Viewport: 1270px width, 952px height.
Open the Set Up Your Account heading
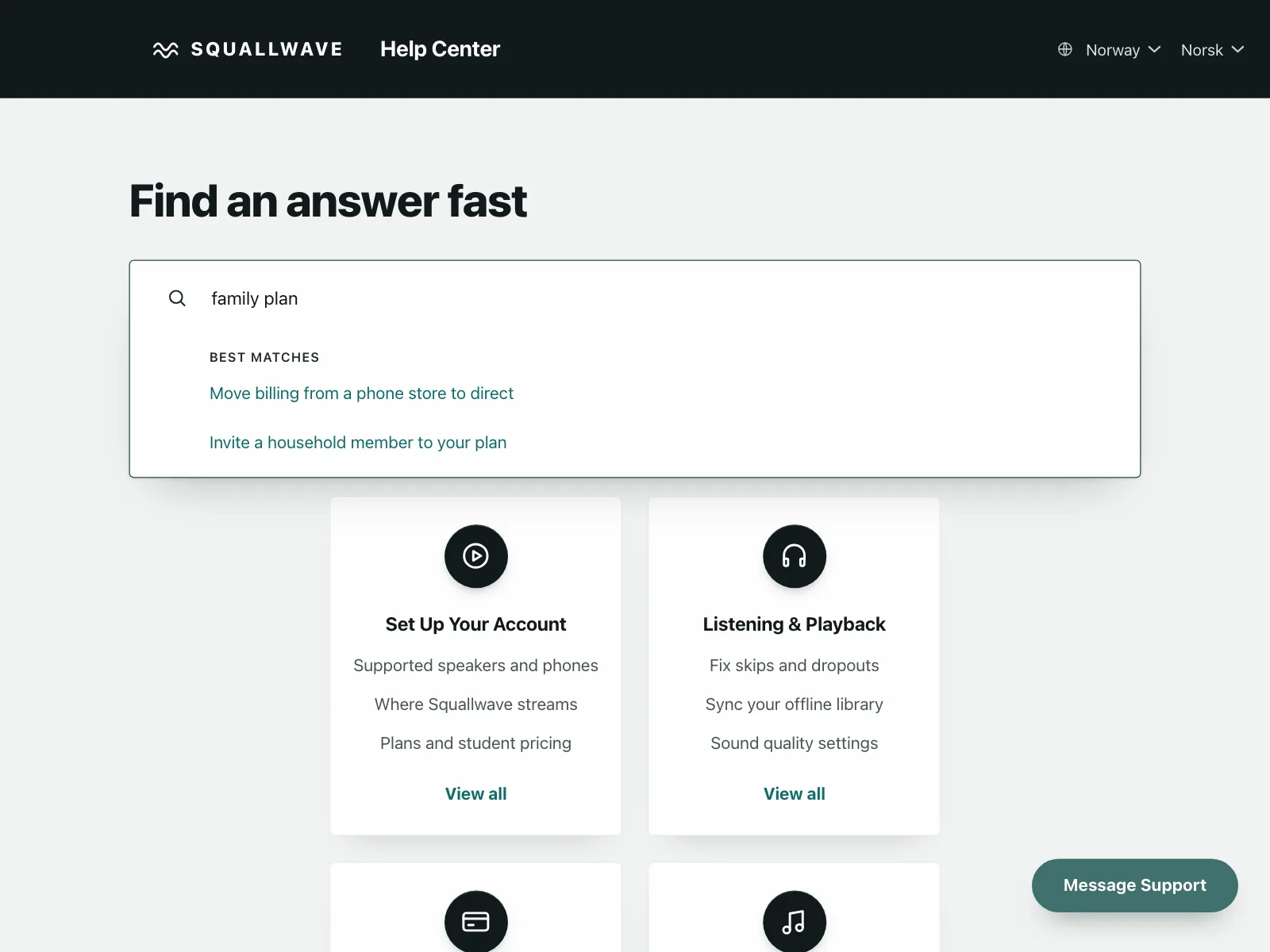[476, 624]
